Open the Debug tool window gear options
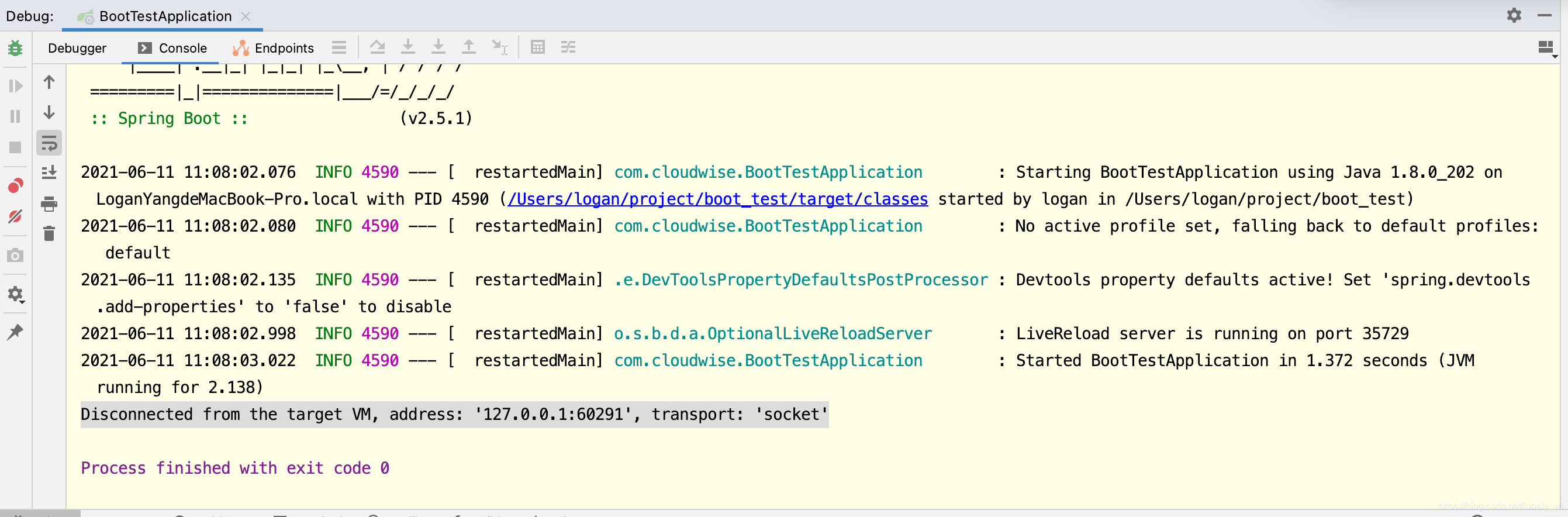Image resolution: width=1568 pixels, height=517 pixels. point(1514,15)
